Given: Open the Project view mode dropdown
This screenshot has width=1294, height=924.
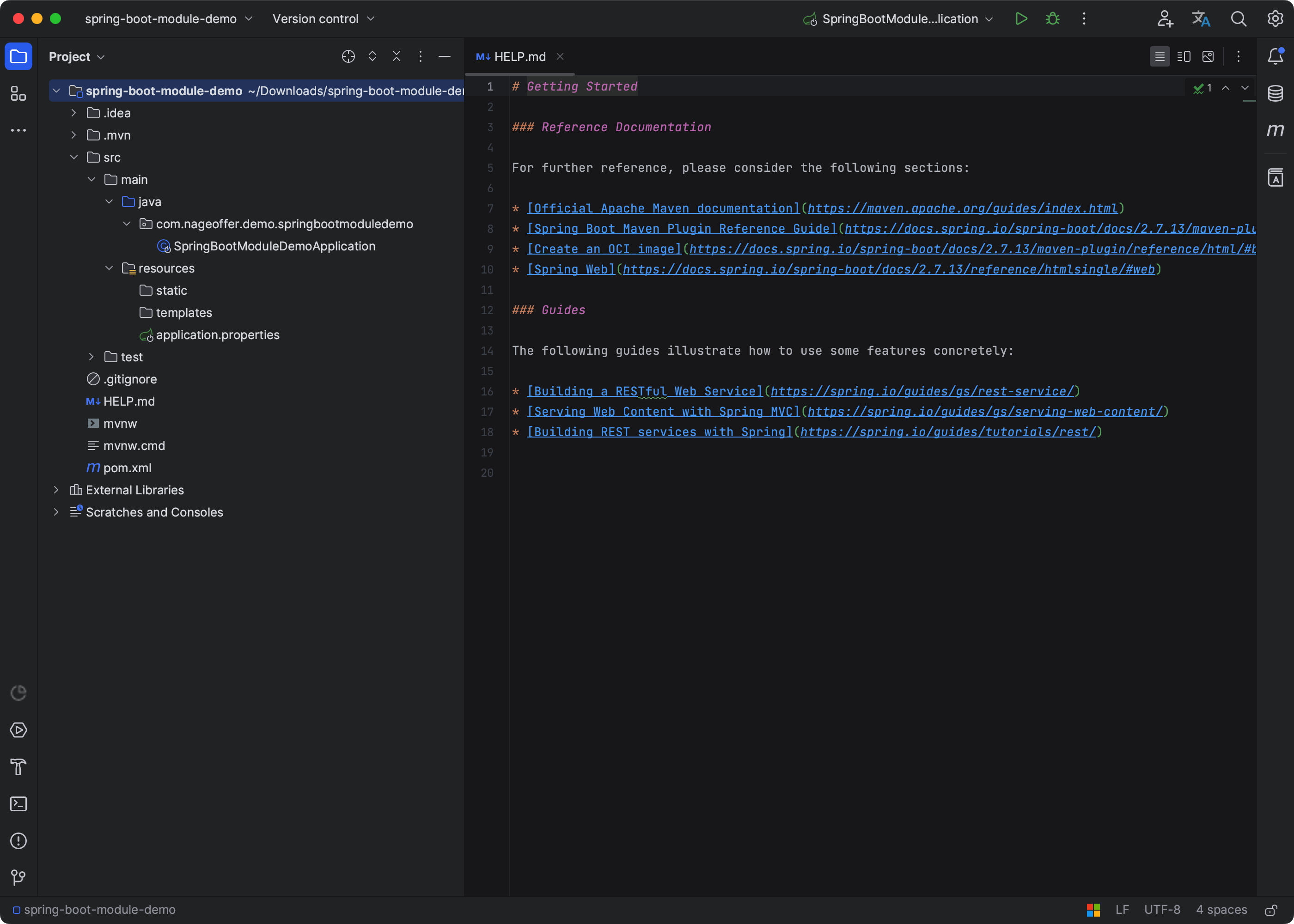Looking at the screenshot, I should pos(77,56).
